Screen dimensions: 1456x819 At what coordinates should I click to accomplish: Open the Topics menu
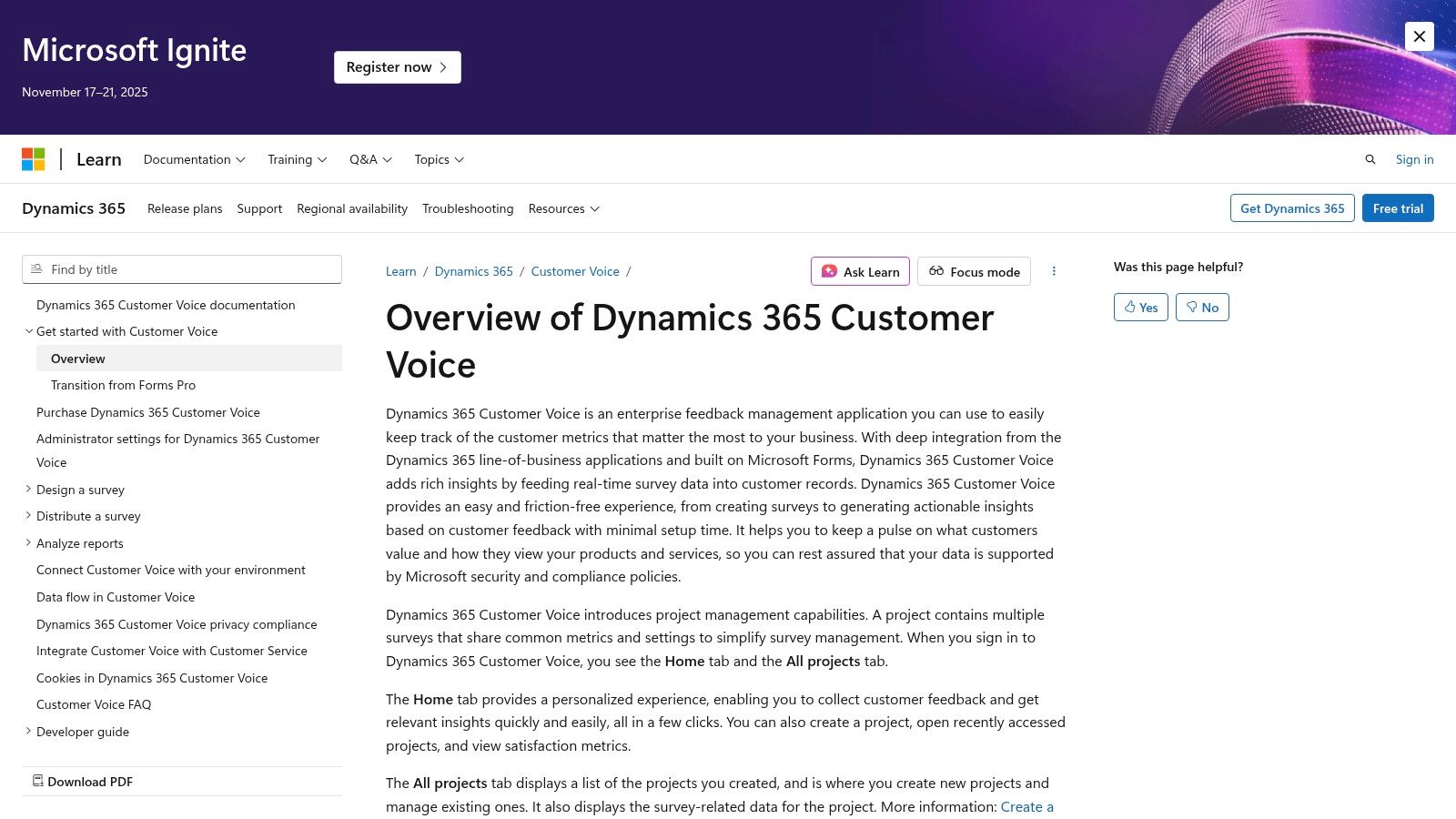pyautogui.click(x=439, y=159)
